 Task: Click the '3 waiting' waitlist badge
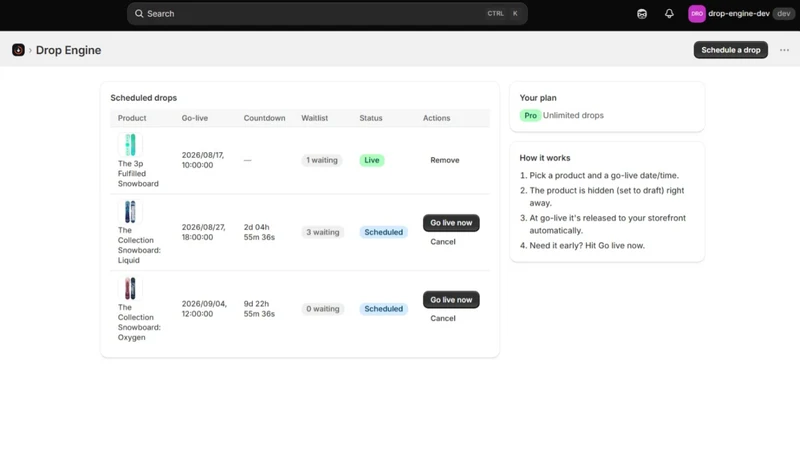322,232
